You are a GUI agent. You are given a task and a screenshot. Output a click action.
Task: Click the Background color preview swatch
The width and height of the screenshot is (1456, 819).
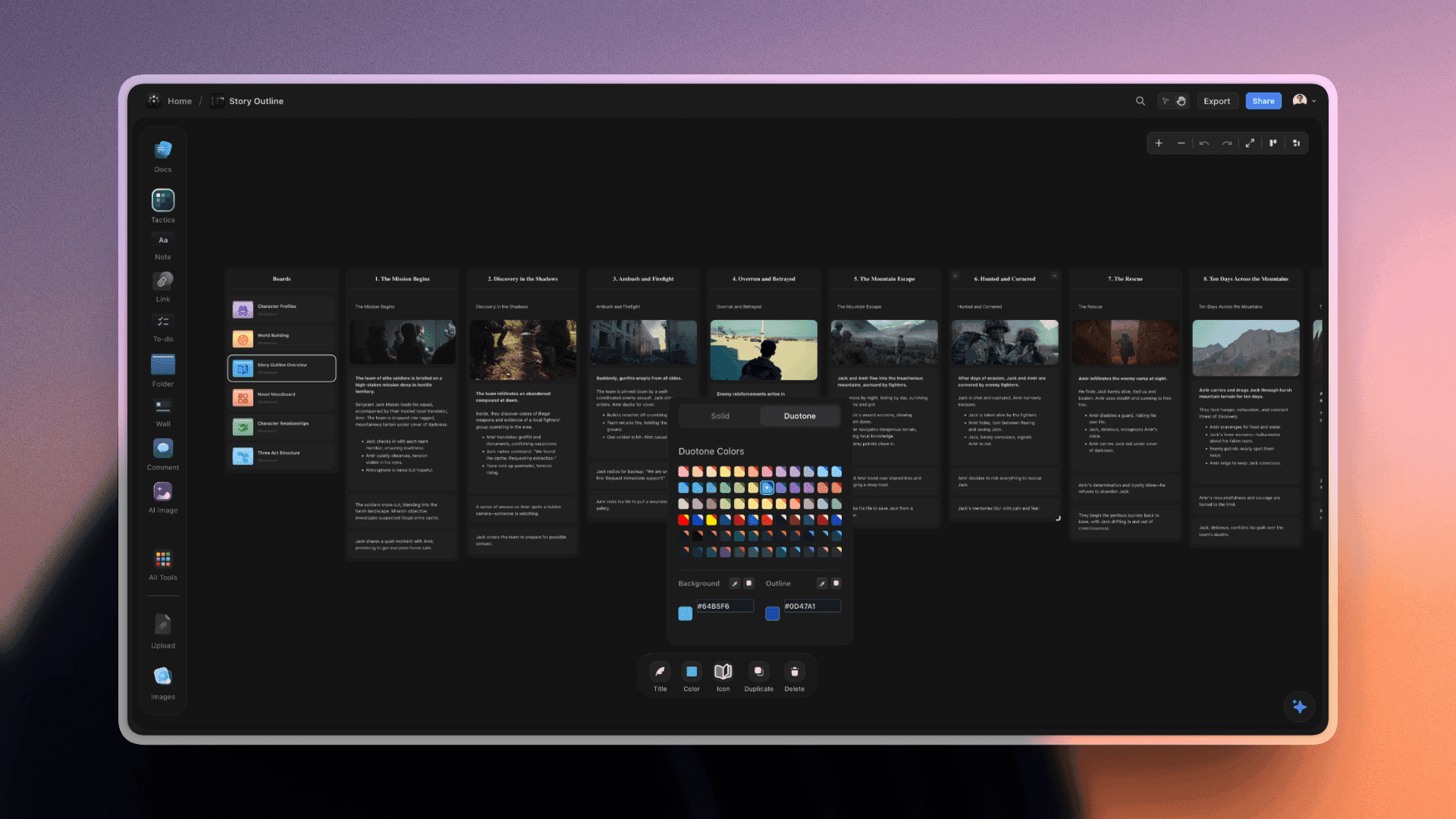click(x=686, y=613)
